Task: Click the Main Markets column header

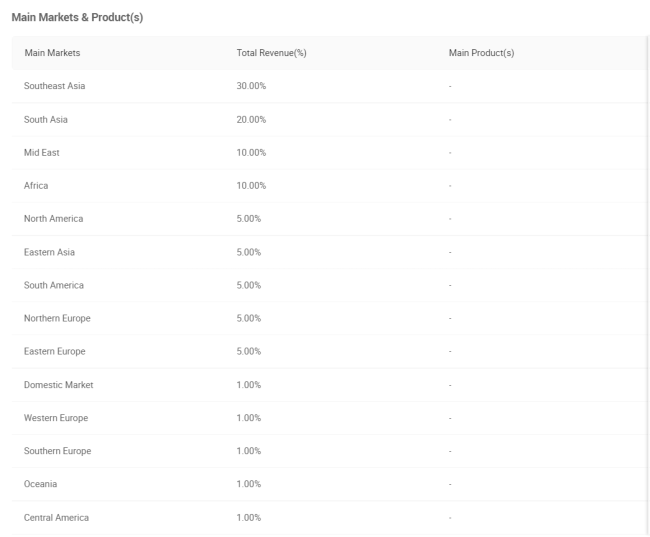Action: (52, 53)
